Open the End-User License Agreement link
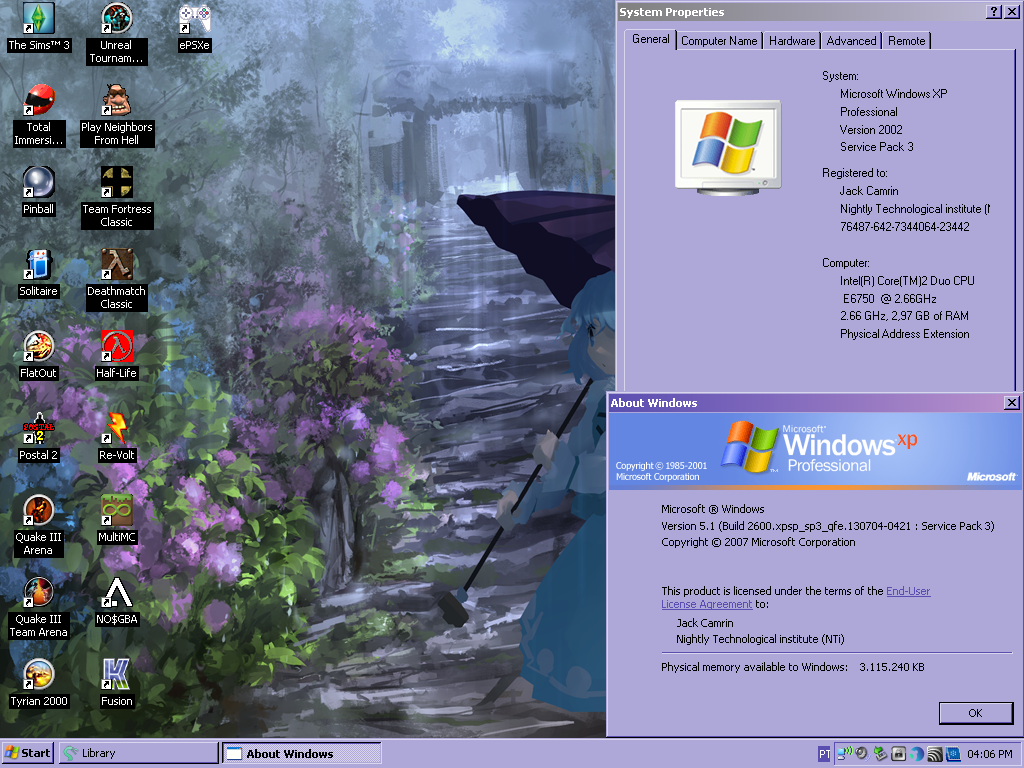1024x768 pixels. click(x=907, y=591)
